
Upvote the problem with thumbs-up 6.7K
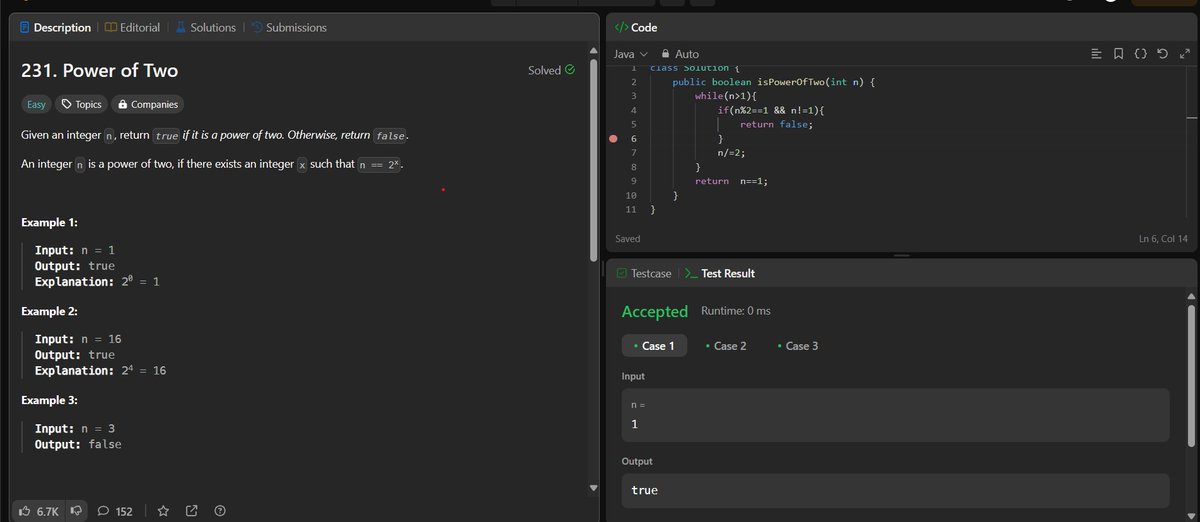point(39,511)
